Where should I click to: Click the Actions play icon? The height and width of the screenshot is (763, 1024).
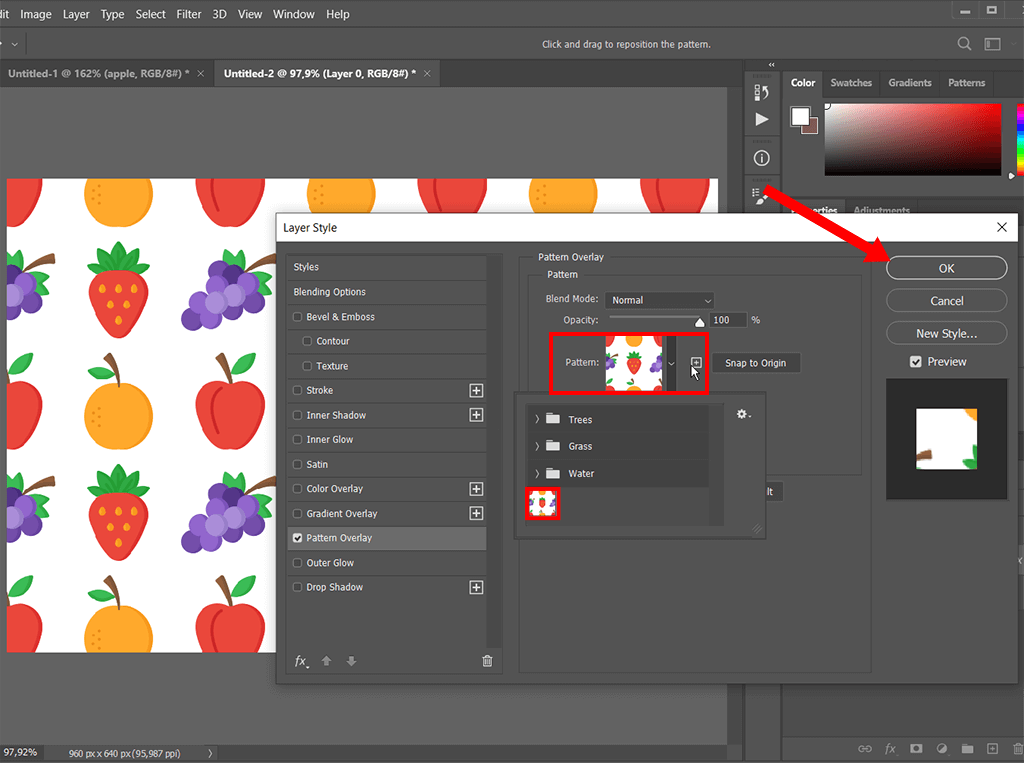pyautogui.click(x=761, y=119)
